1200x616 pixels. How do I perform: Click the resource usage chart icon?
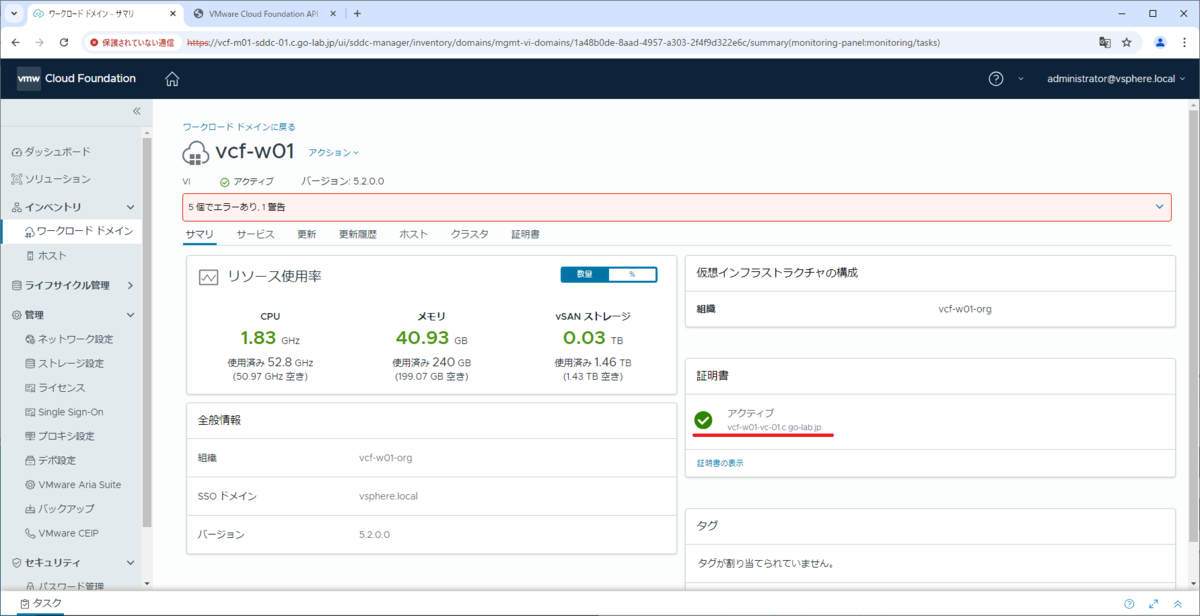point(208,277)
